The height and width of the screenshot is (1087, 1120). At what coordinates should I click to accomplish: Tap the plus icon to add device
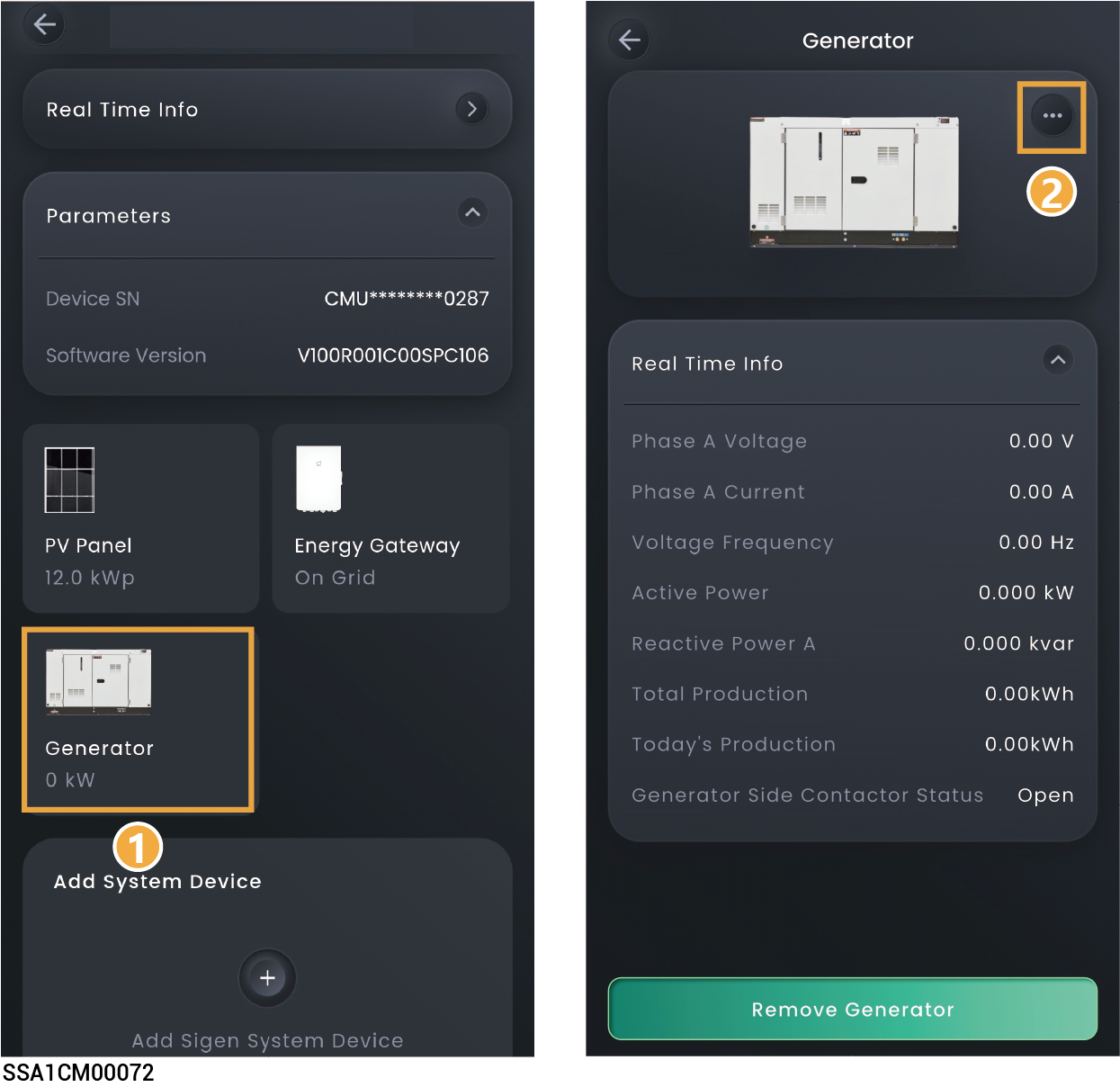tap(267, 978)
